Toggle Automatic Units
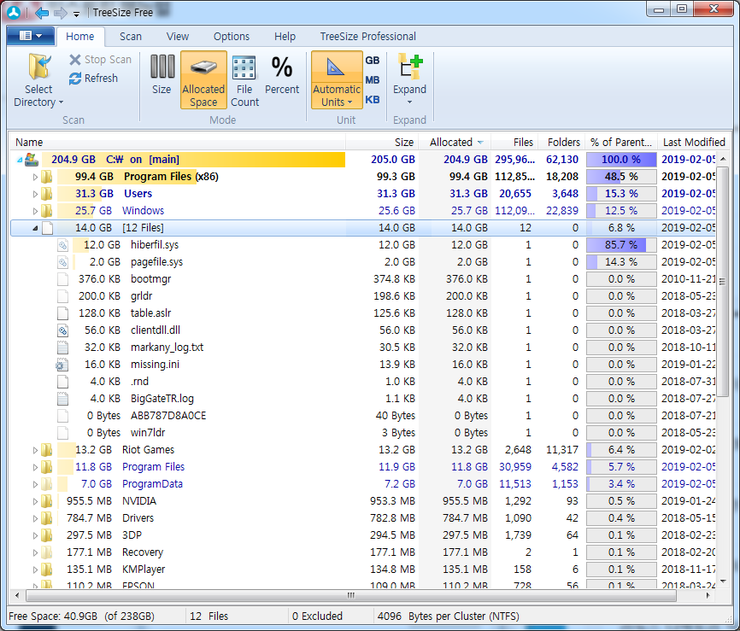The height and width of the screenshot is (631, 740). [337, 80]
